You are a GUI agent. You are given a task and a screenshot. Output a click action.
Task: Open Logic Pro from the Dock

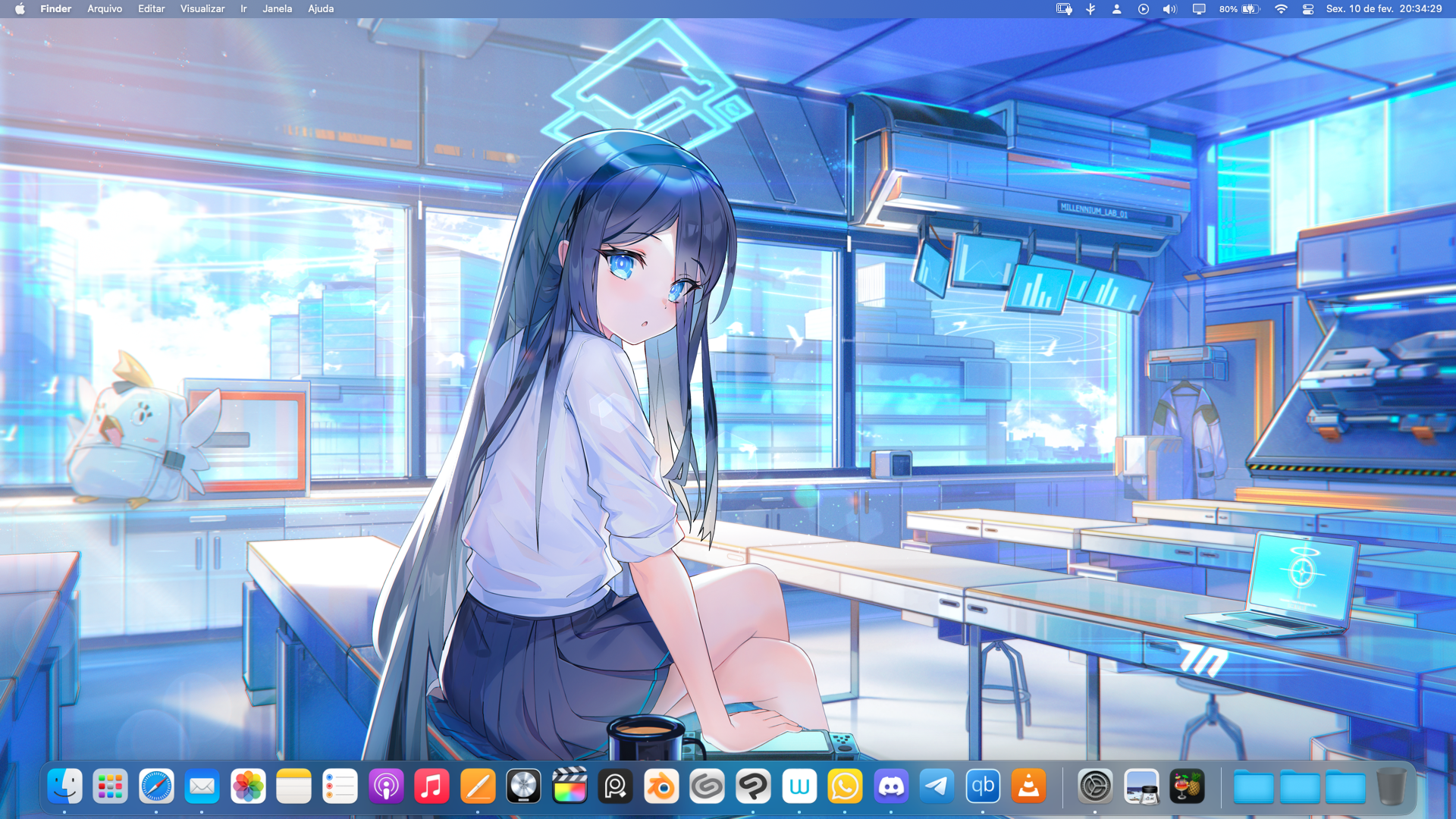523,786
